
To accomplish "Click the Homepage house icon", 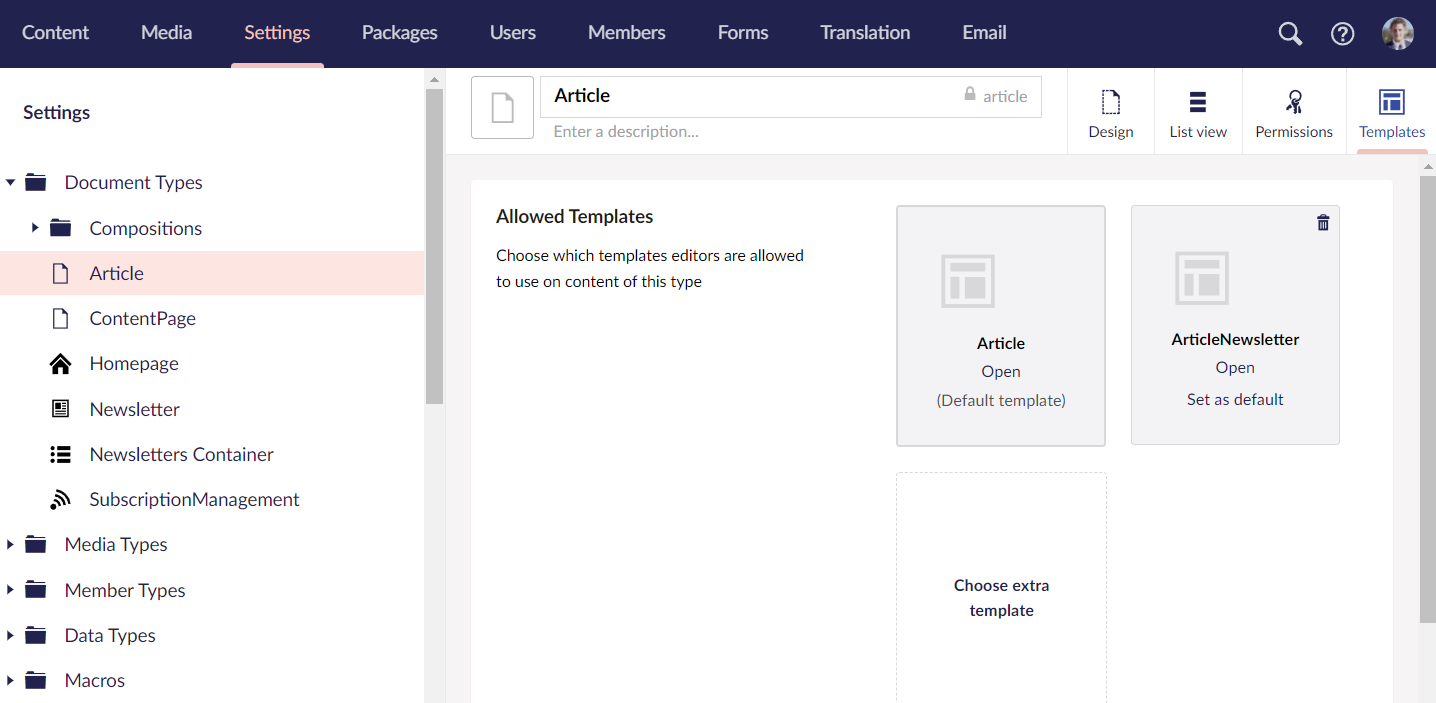I will pyautogui.click(x=60, y=364).
